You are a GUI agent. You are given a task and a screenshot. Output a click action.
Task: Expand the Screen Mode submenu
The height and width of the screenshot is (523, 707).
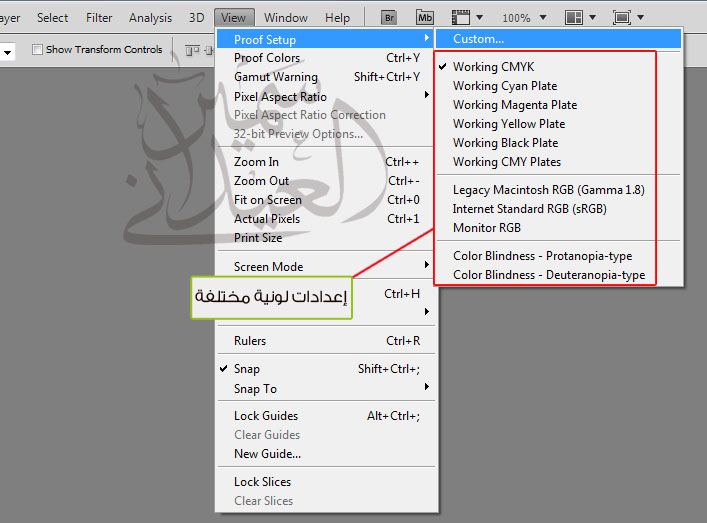[268, 267]
